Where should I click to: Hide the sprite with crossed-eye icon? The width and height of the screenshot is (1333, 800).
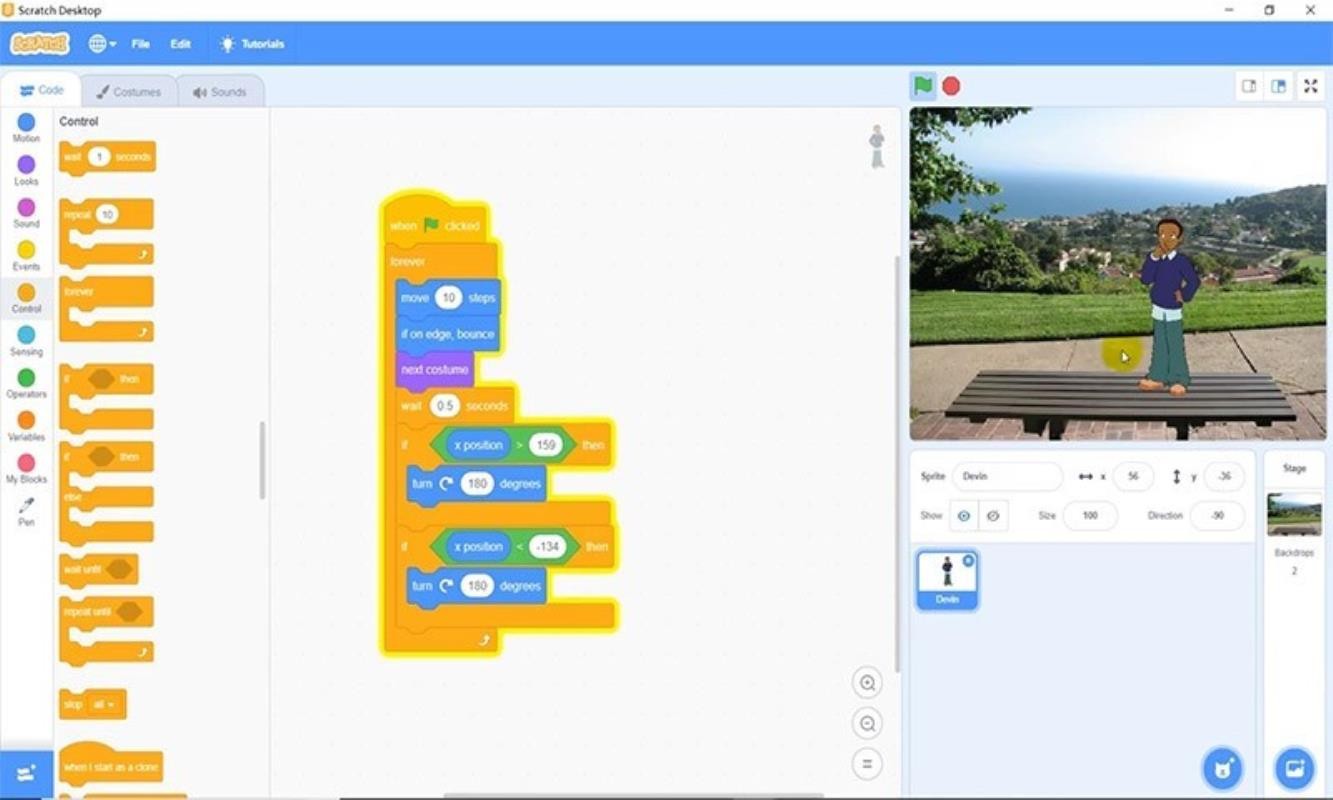993,516
